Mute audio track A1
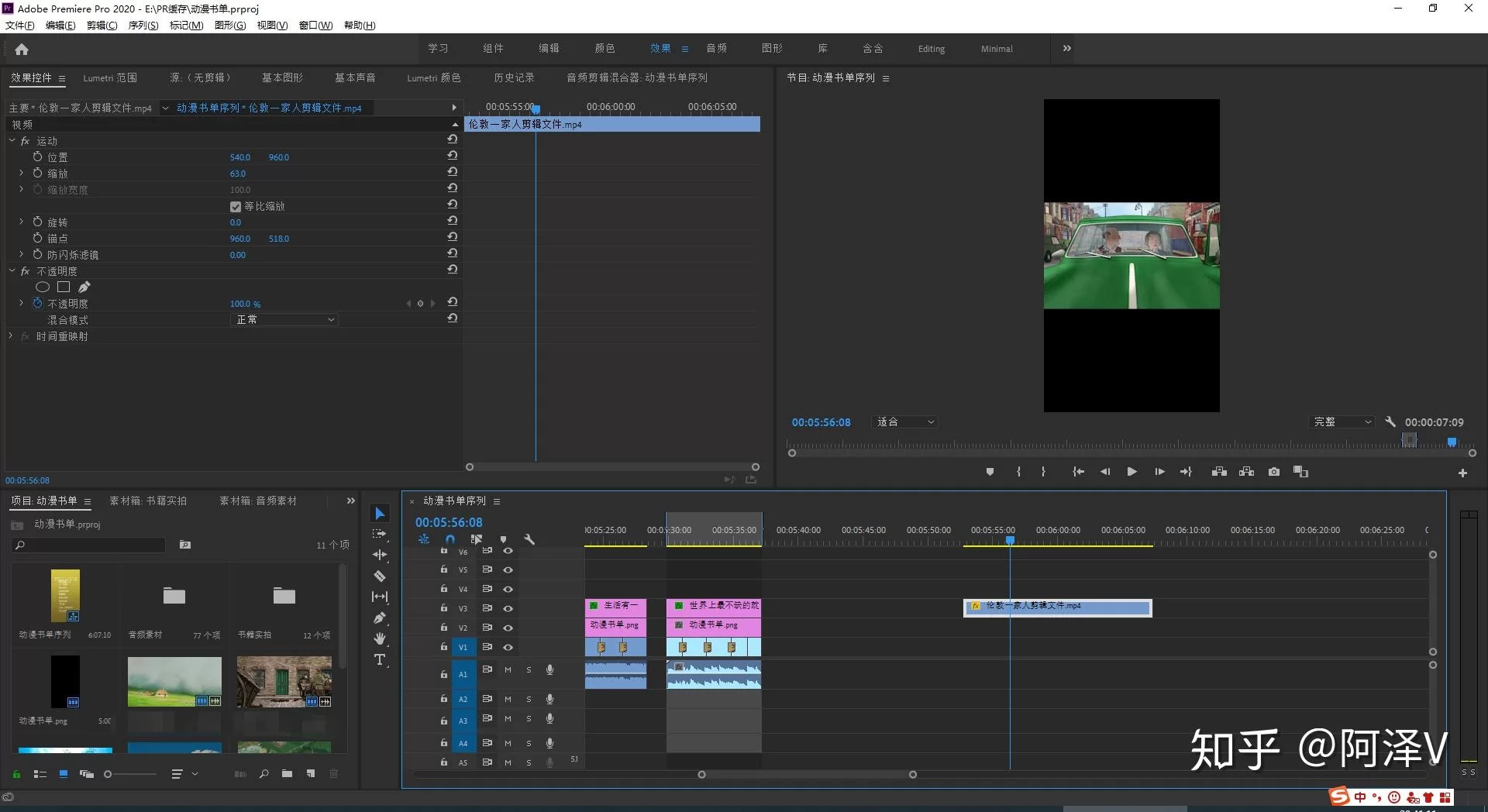Viewport: 1488px width, 812px height. tap(508, 670)
